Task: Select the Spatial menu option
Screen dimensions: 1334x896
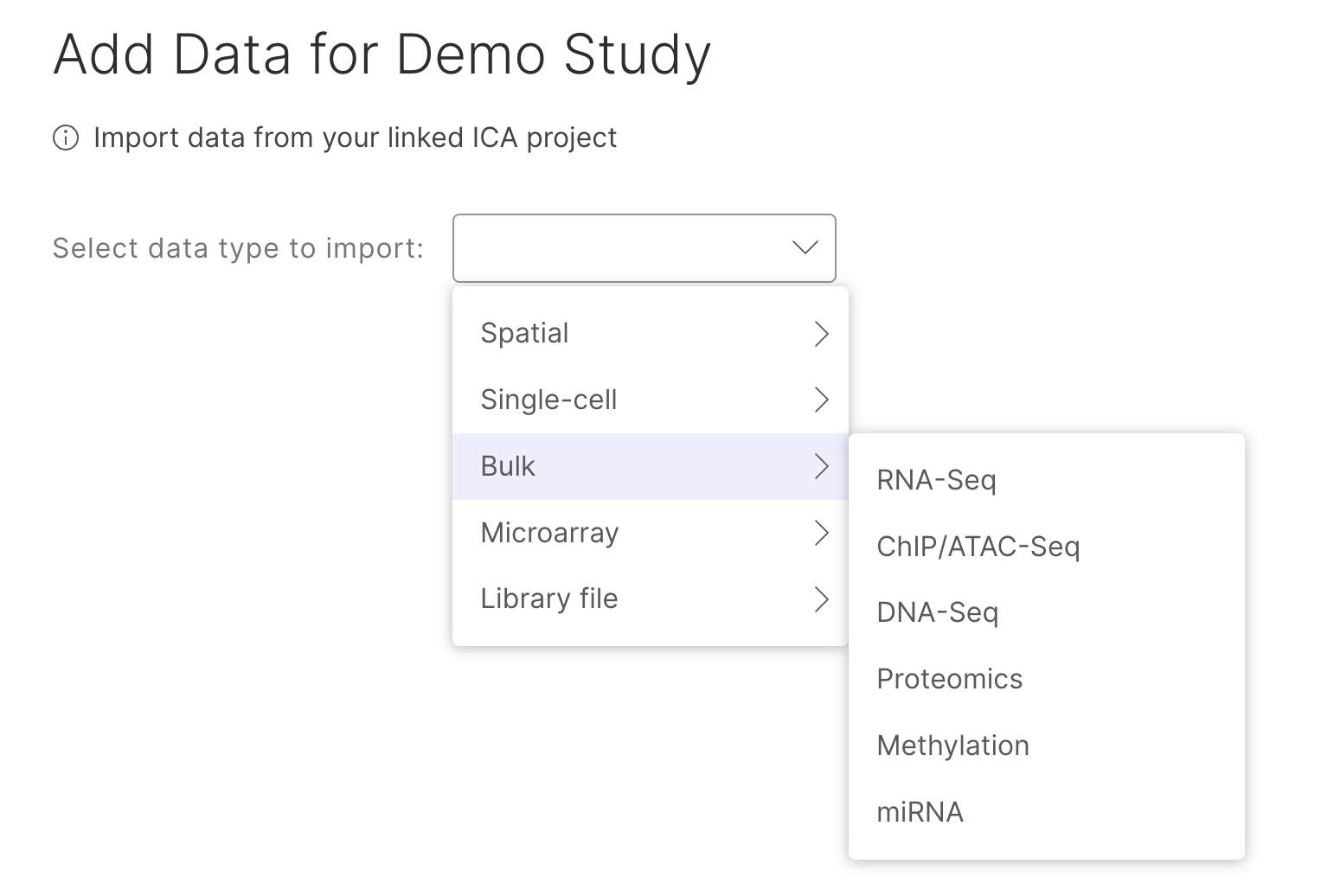Action: [x=524, y=334]
